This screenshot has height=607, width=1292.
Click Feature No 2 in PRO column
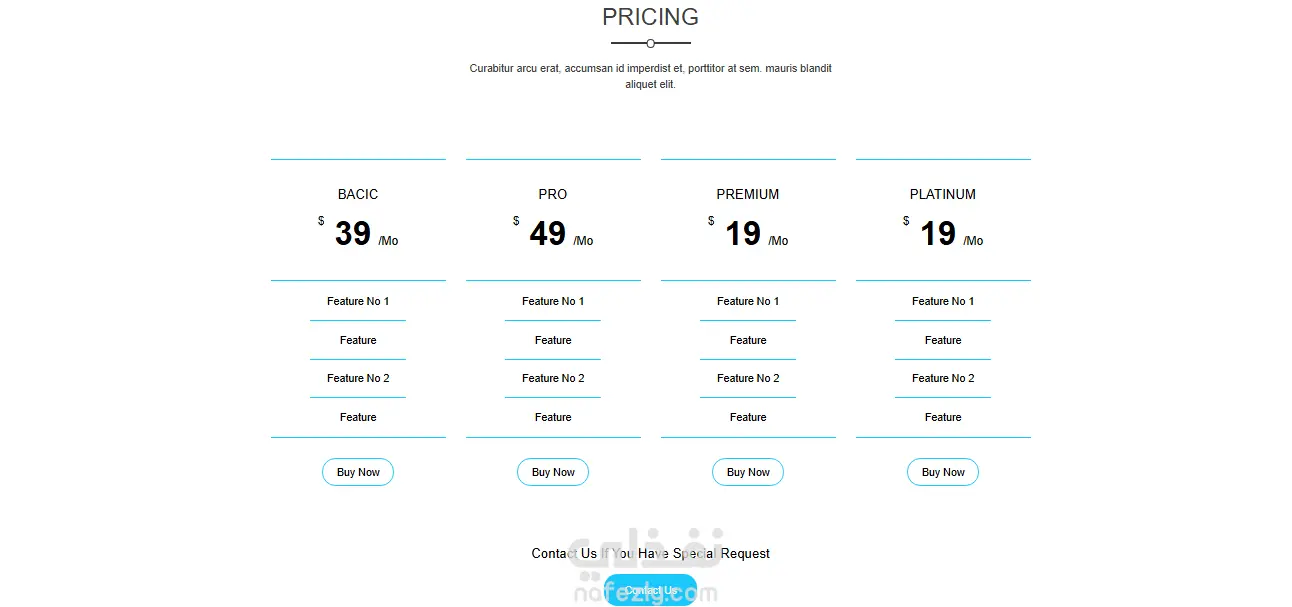point(553,378)
